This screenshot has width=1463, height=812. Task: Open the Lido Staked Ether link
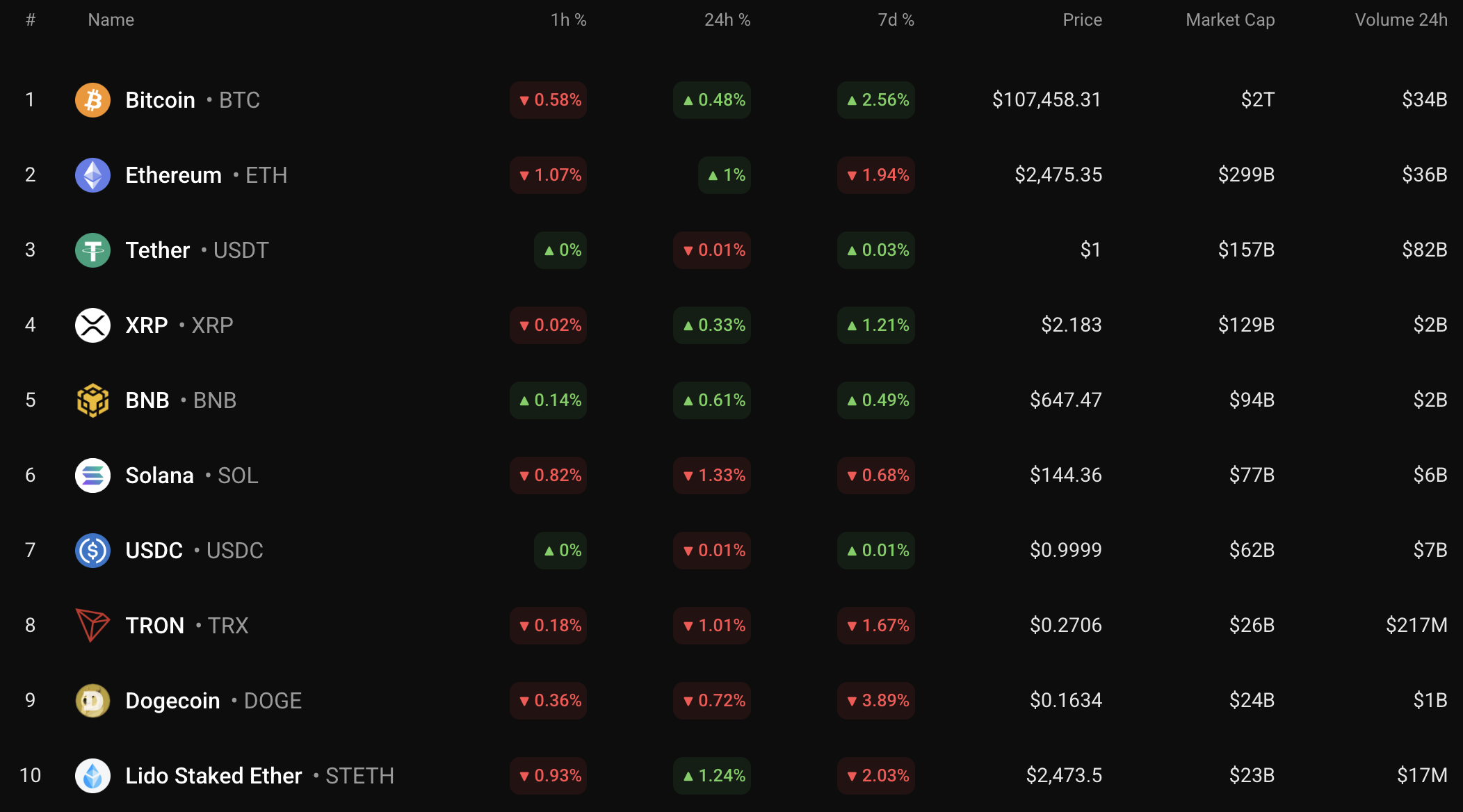tap(213, 776)
